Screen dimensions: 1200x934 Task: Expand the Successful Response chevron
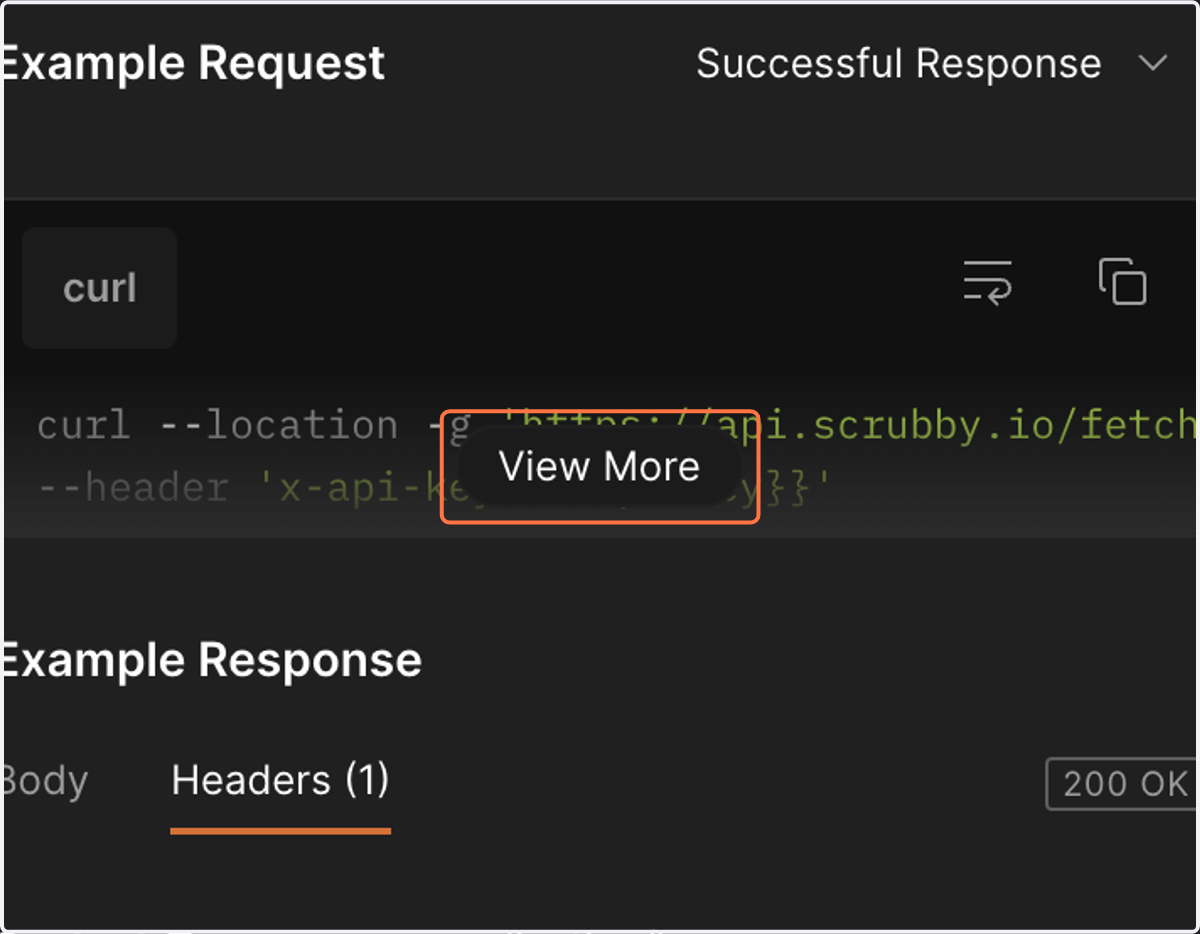point(1153,63)
